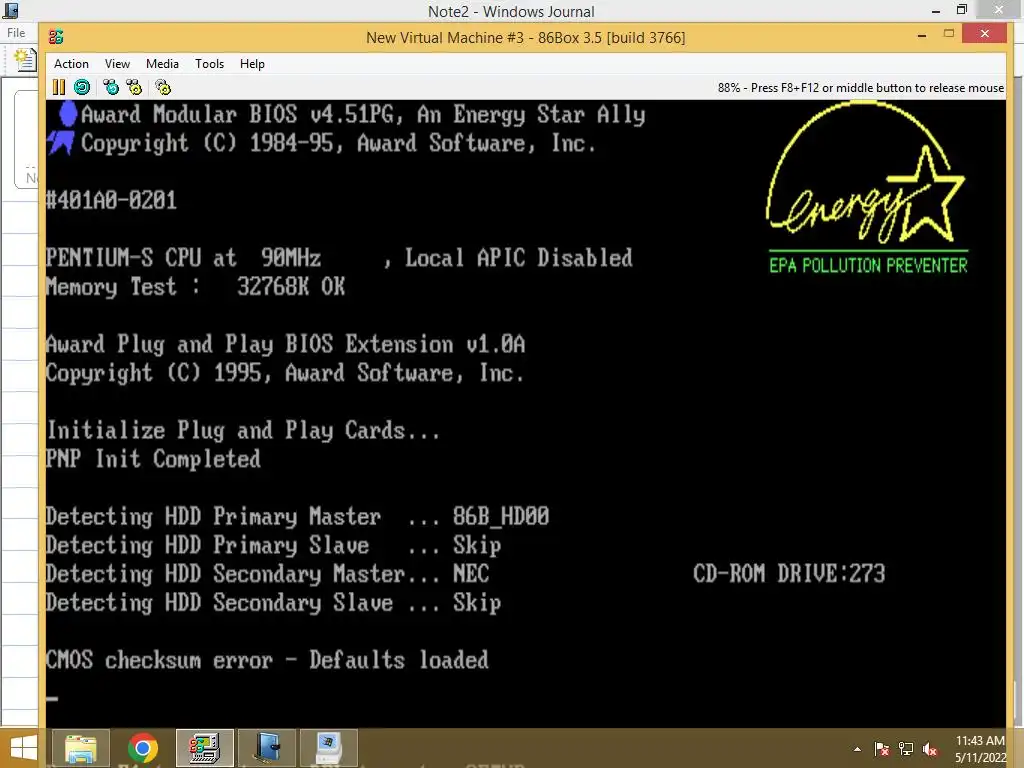Click the 86Box logo in the title bar
1024x768 pixels.
click(56, 37)
